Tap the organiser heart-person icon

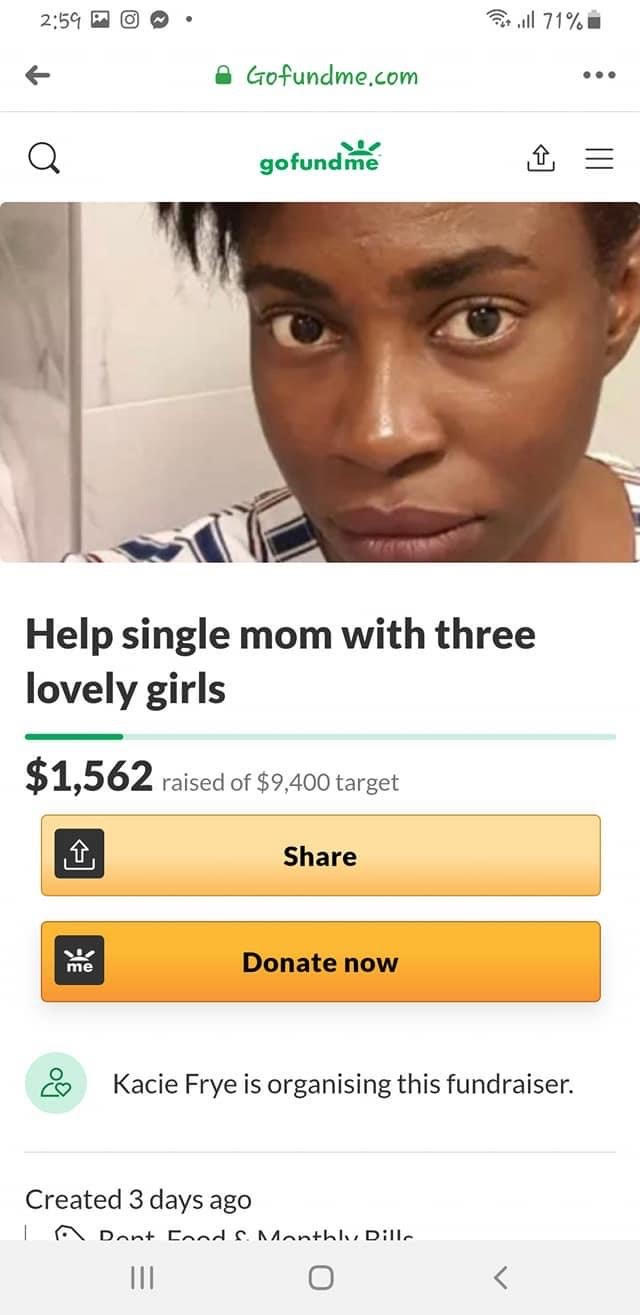pyautogui.click(x=56, y=1084)
